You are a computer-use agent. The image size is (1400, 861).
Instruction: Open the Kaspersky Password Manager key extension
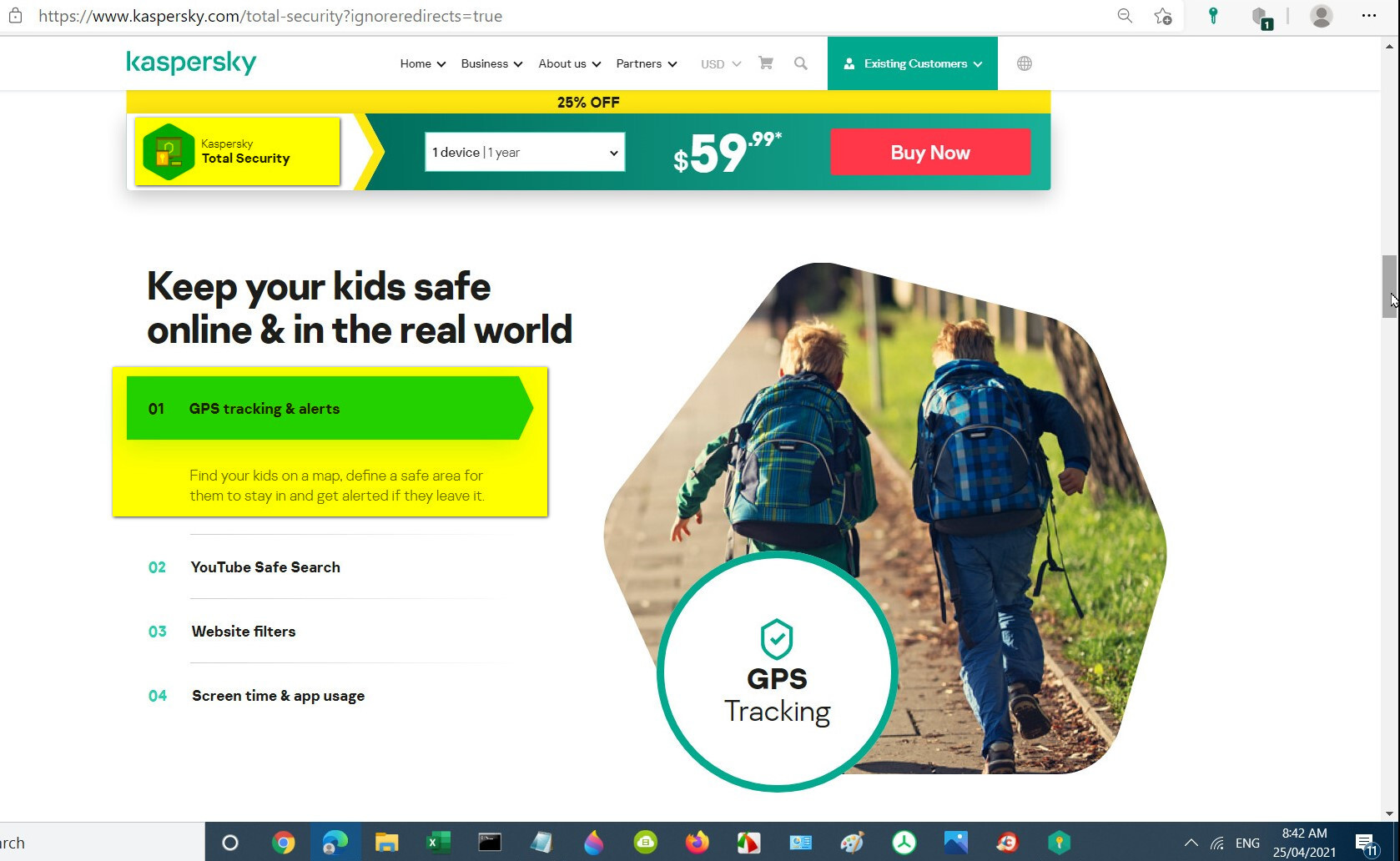[1213, 16]
